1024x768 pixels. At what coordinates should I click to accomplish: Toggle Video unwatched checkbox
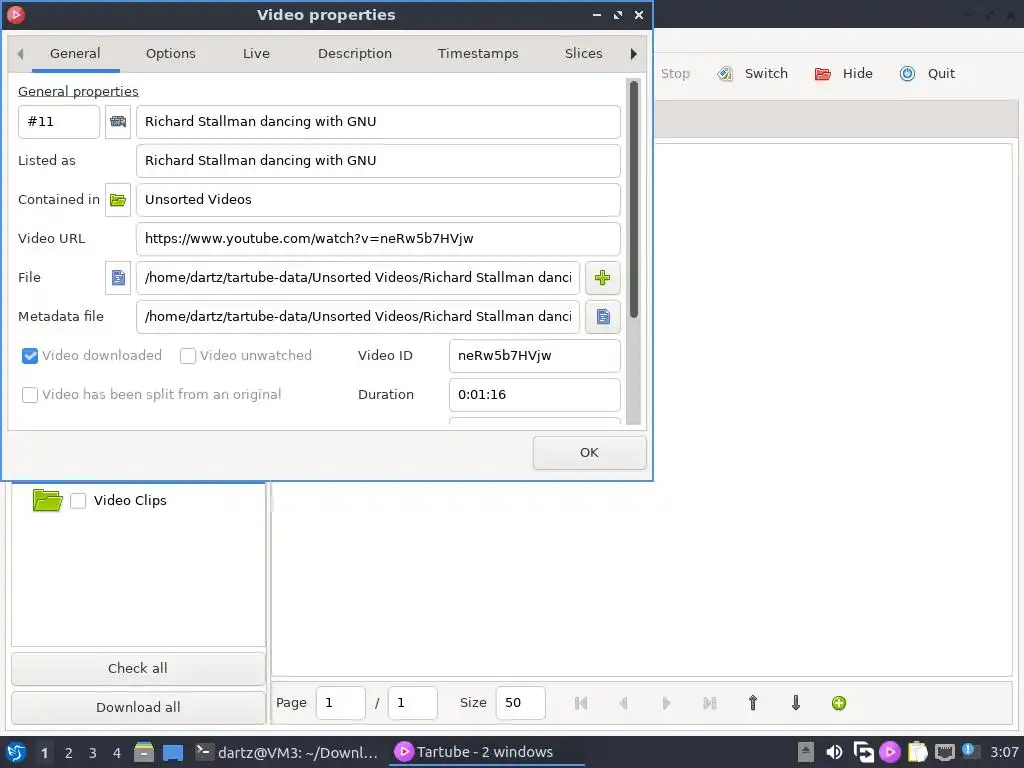tap(187, 356)
